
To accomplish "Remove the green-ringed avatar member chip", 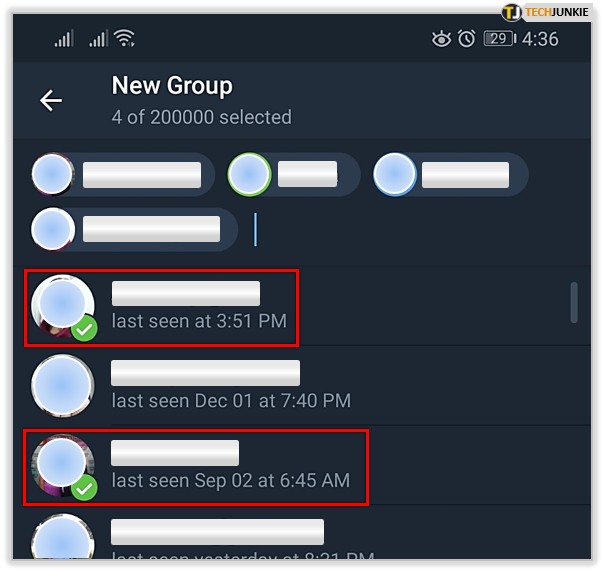I will (294, 175).
